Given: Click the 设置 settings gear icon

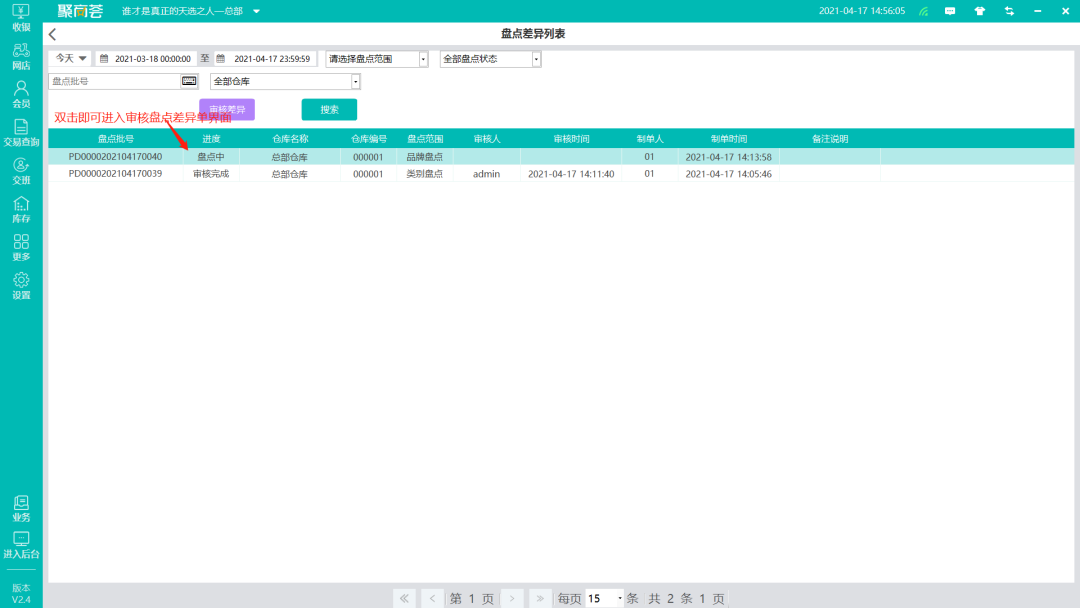Looking at the screenshot, I should point(21,285).
